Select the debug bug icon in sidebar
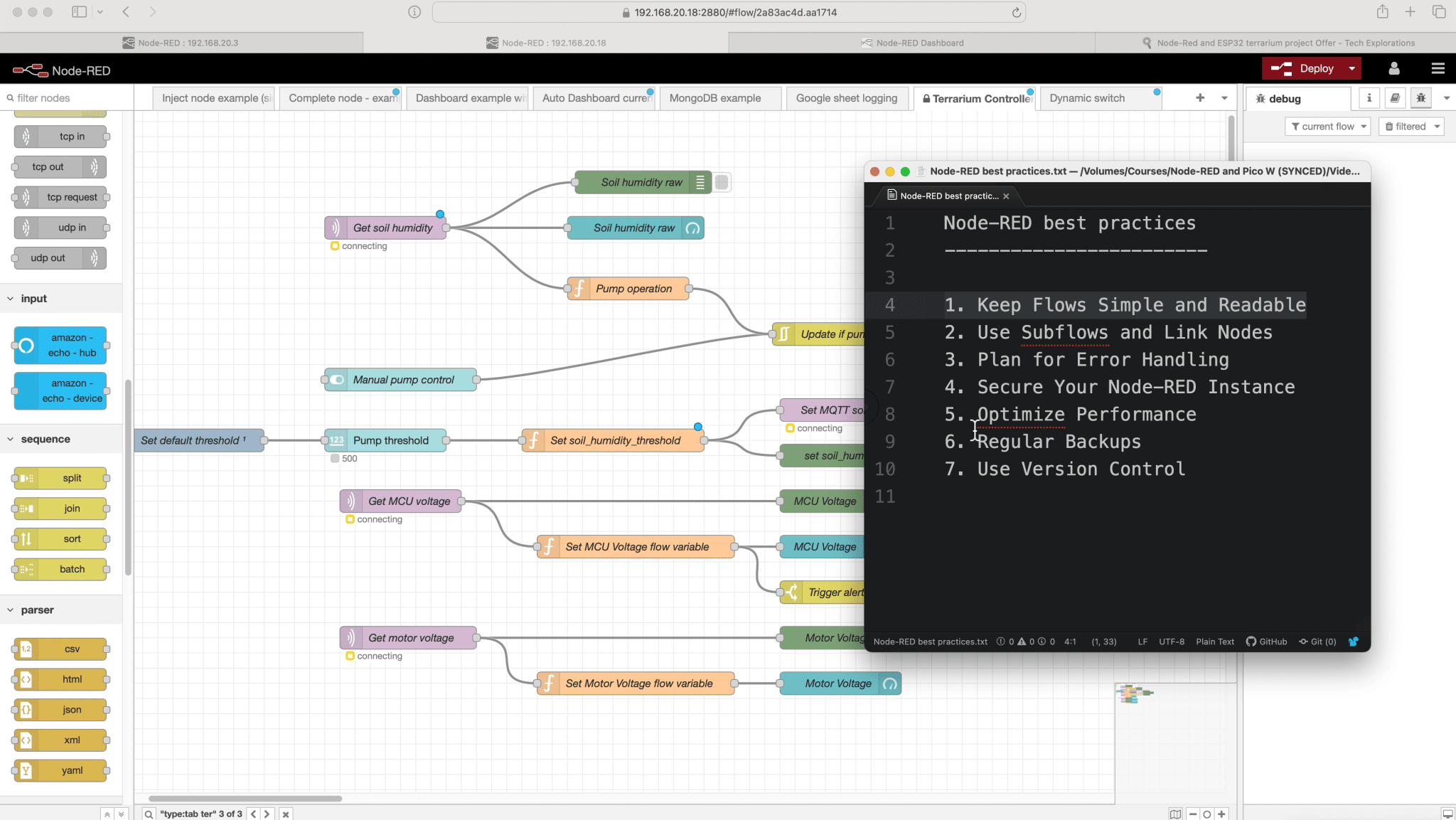 [1421, 98]
